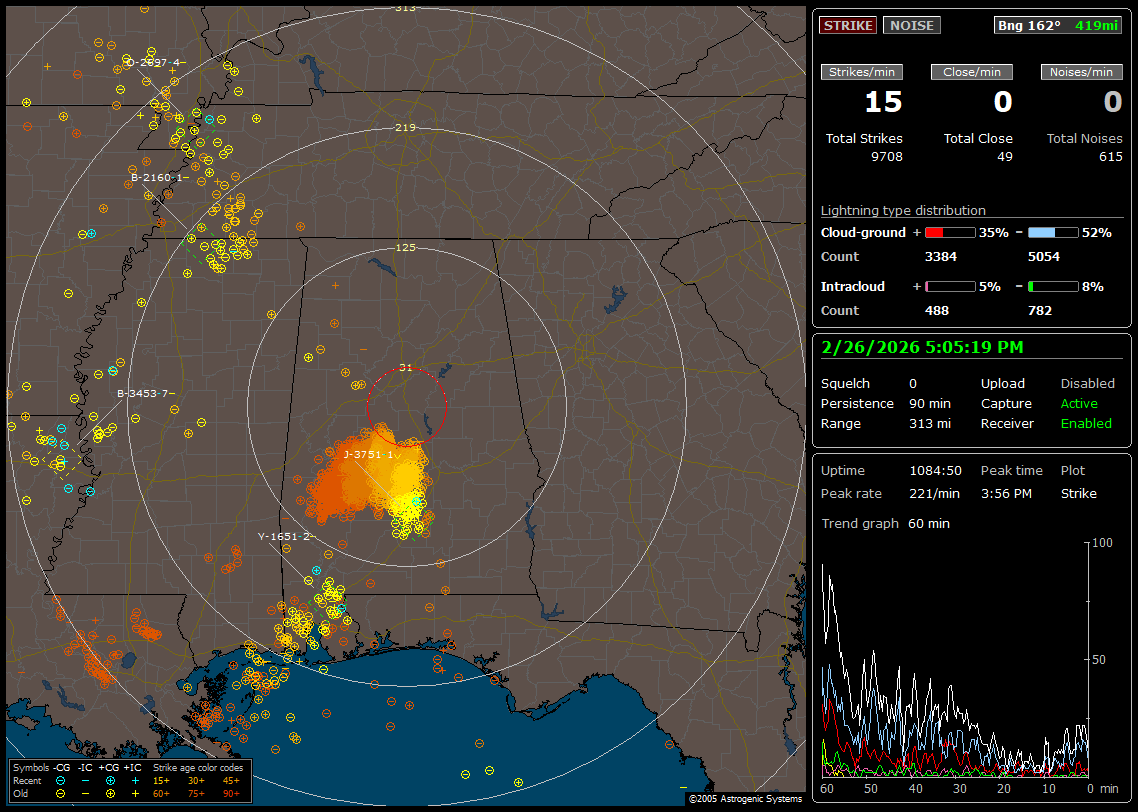Click the storm cell label J-3751-1
1138x812 pixels.
(368, 454)
